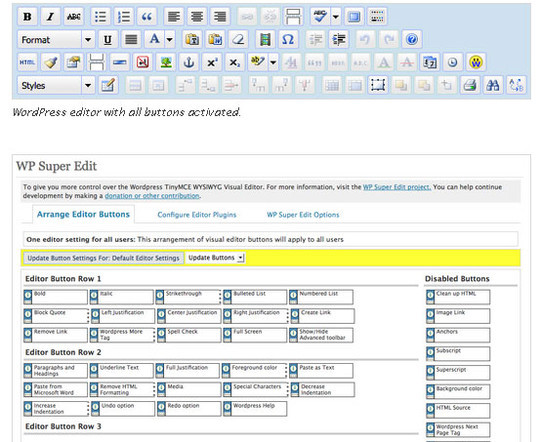Insert a special character (Omega)
Viewport: 540px width, 442px height.
[288, 40]
